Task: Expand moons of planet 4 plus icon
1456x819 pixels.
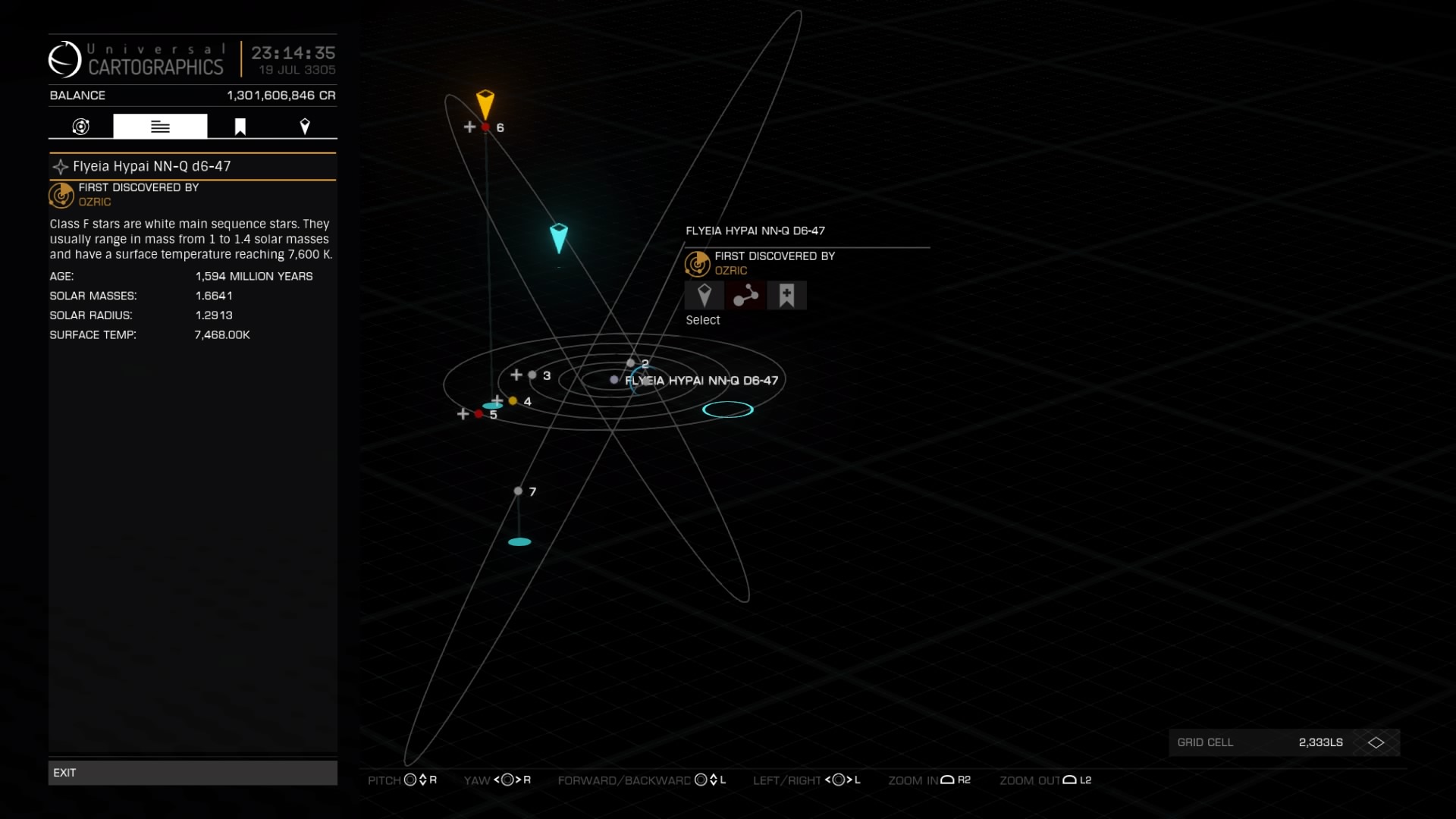Action: [497, 400]
